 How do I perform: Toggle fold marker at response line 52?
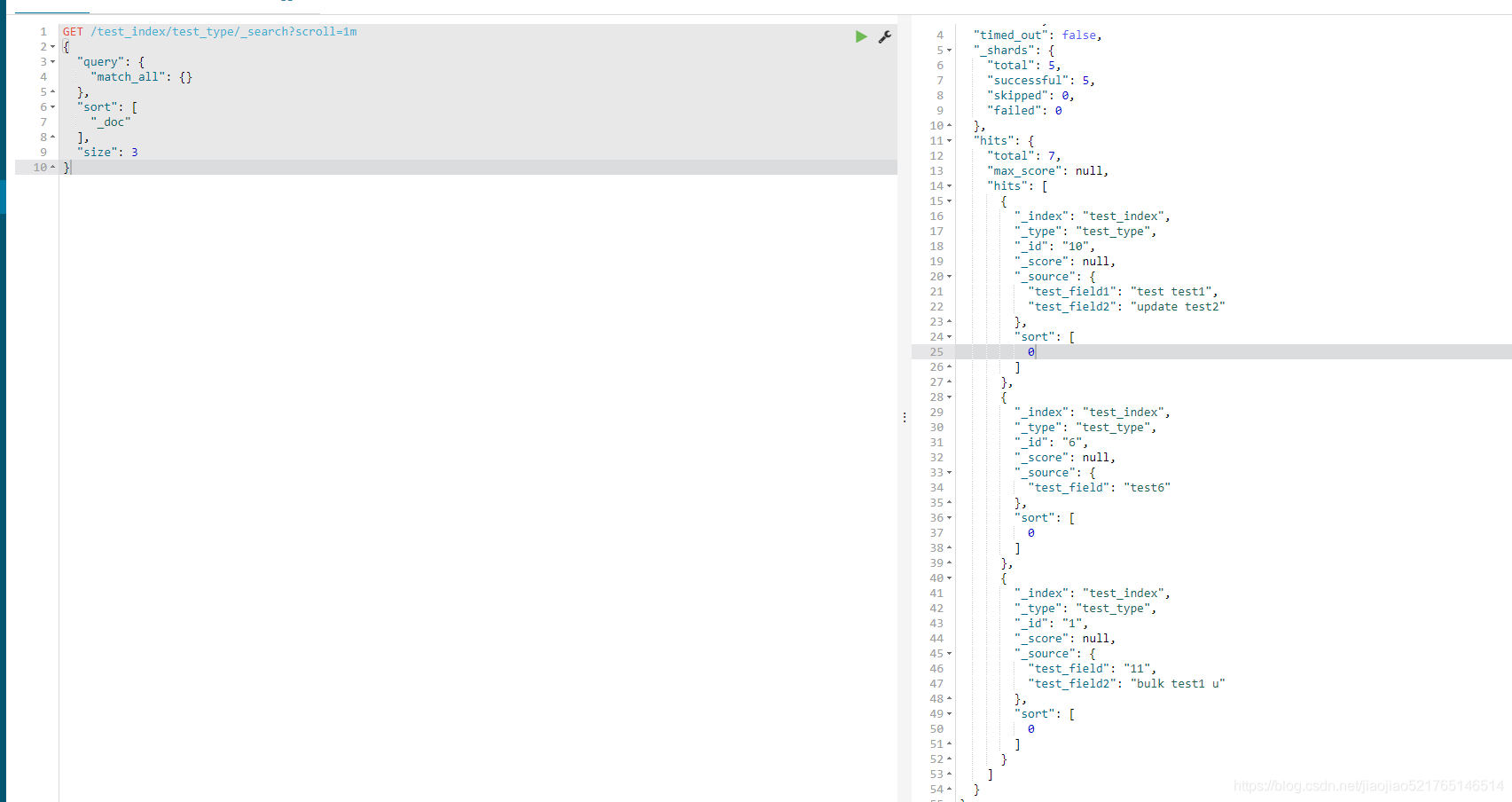coord(950,759)
